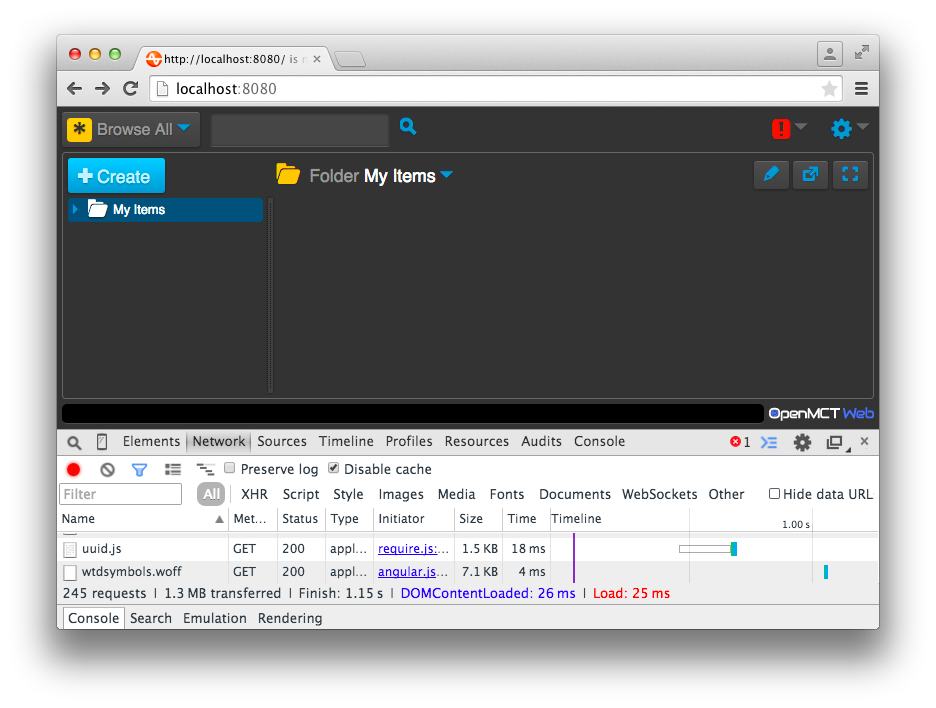Switch to the Sources tab in DevTools

click(281, 441)
